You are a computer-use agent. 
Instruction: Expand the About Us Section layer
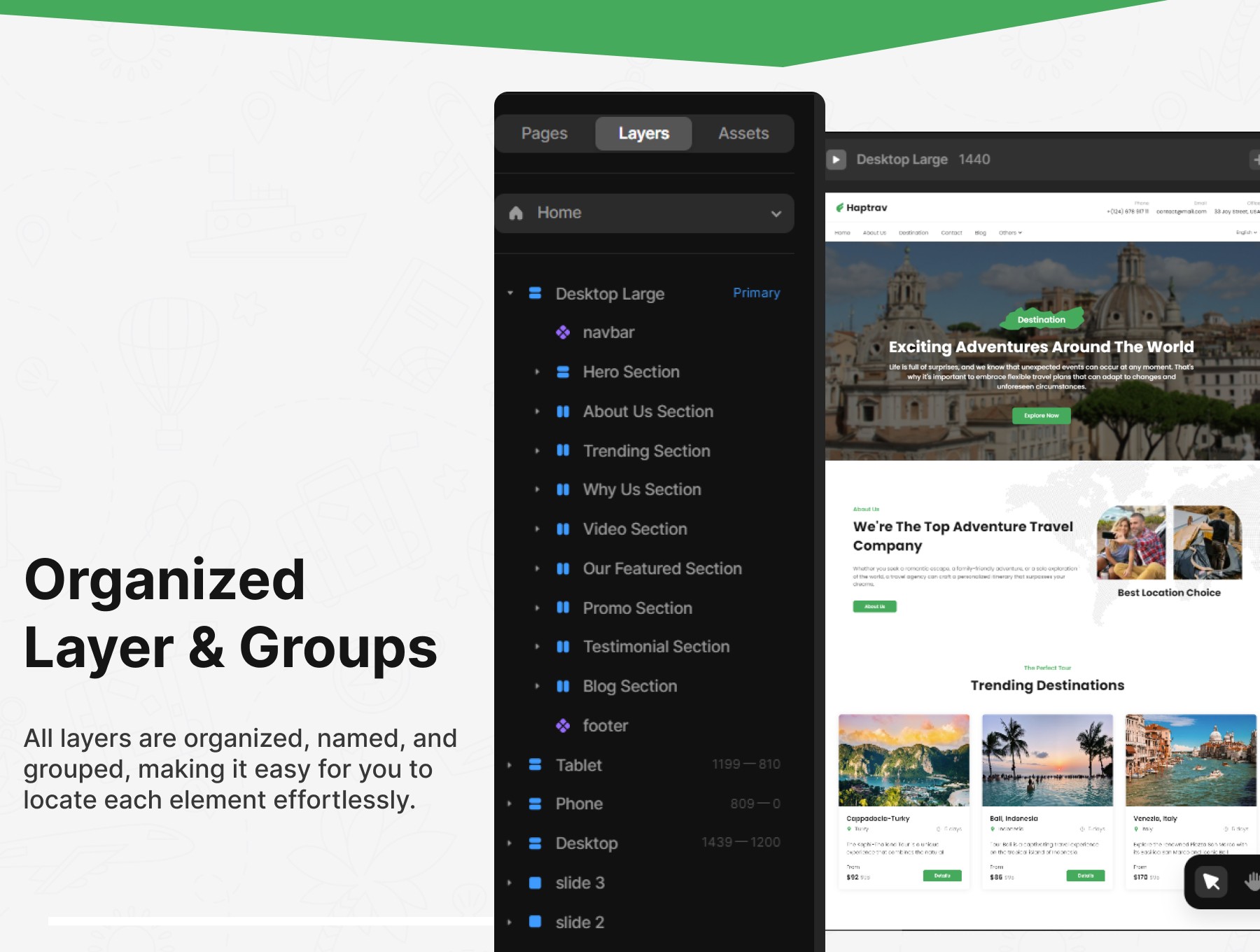(x=537, y=412)
